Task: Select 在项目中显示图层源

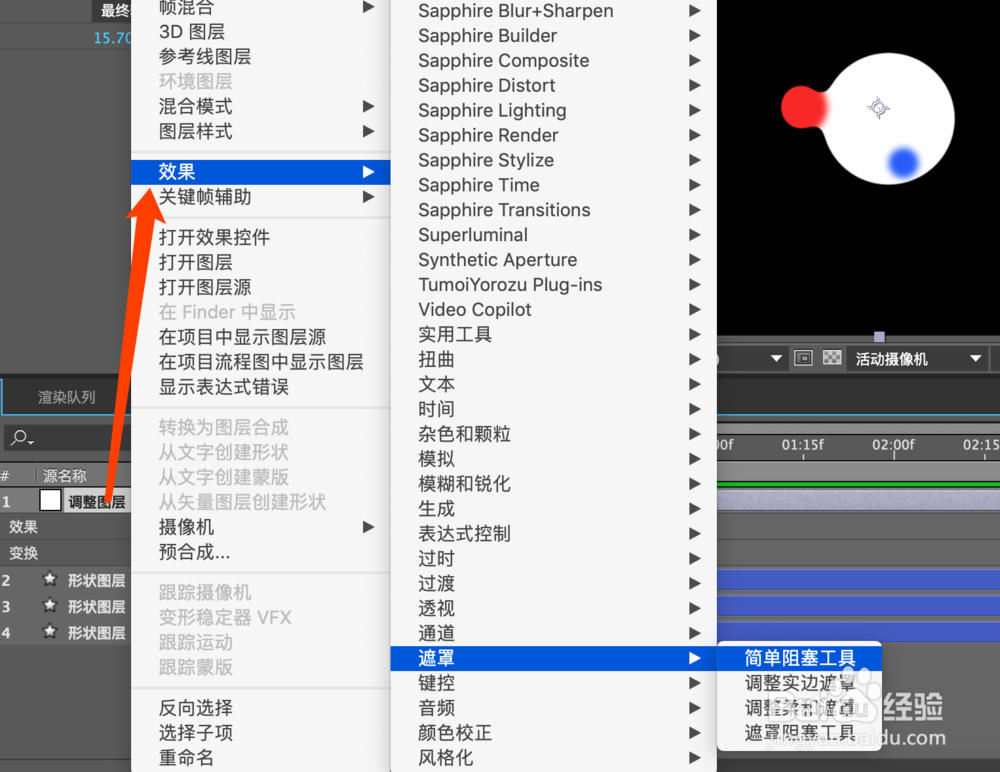Action: [260, 336]
